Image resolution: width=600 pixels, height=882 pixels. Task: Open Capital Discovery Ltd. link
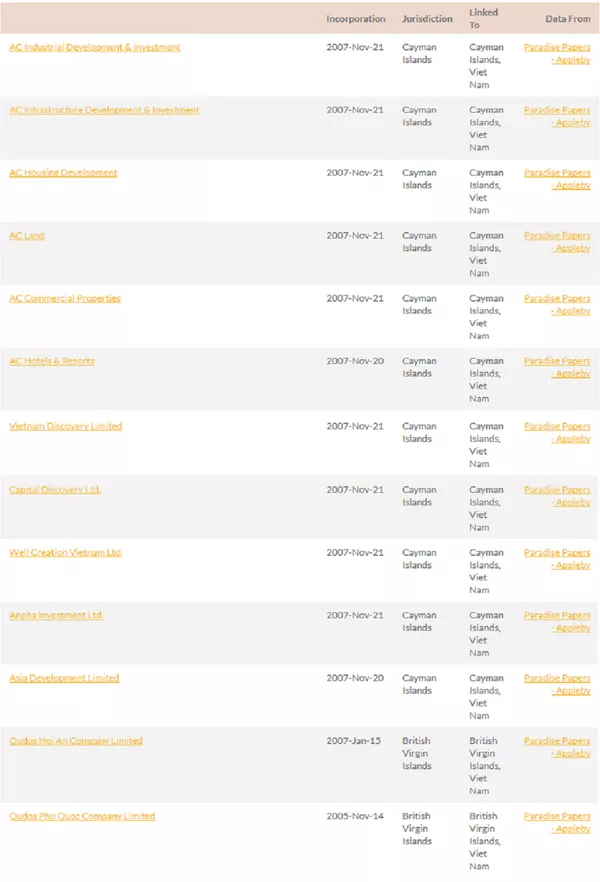coord(55,490)
